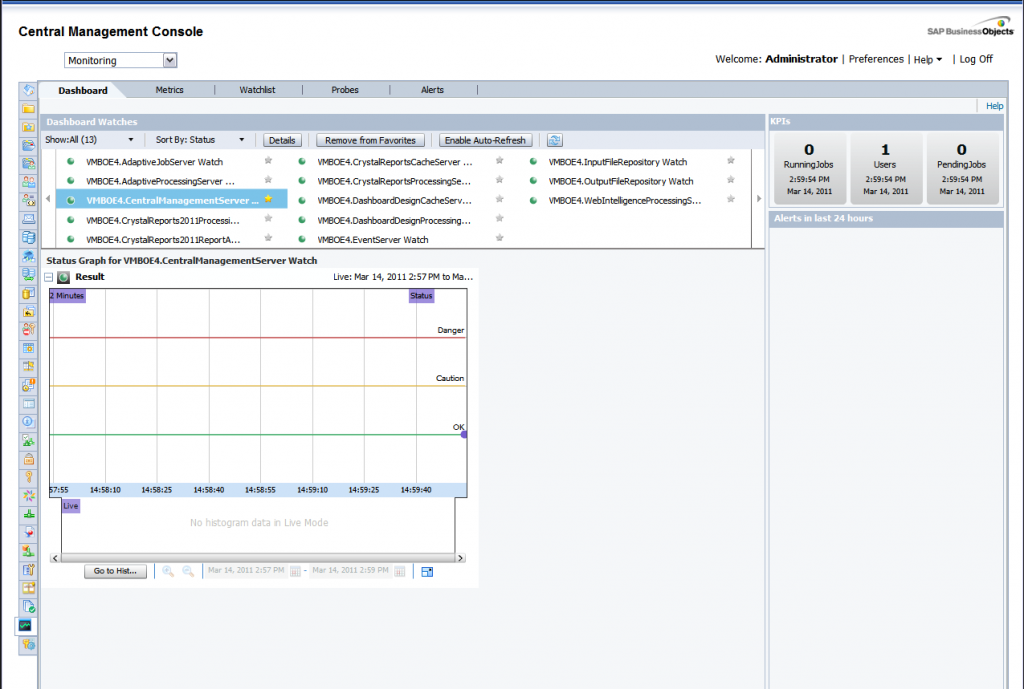1024x689 pixels.
Task: Open the blue info circle sidebar icon
Action: click(x=28, y=422)
